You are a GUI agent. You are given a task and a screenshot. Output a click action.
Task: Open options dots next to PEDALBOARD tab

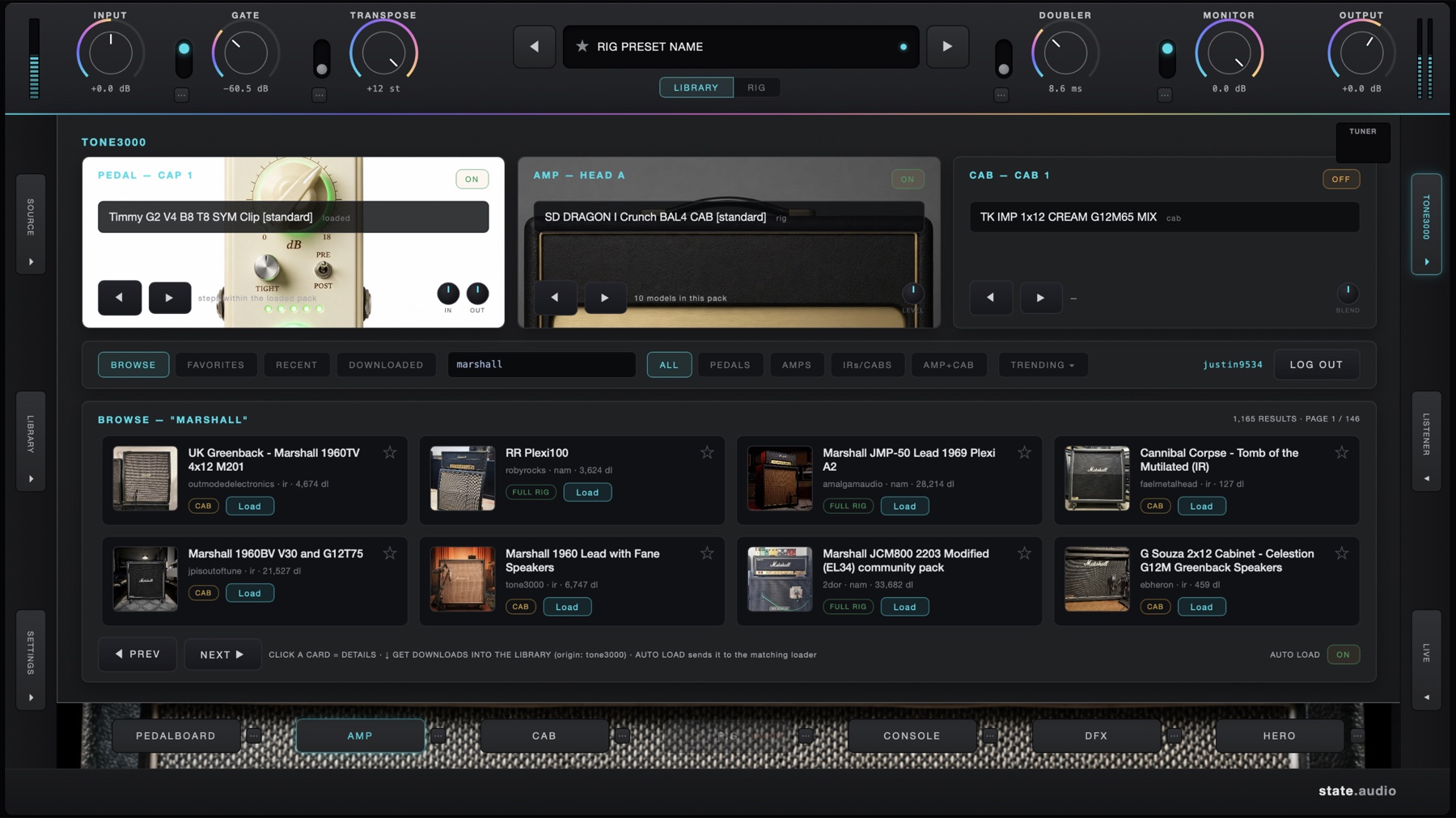click(254, 735)
